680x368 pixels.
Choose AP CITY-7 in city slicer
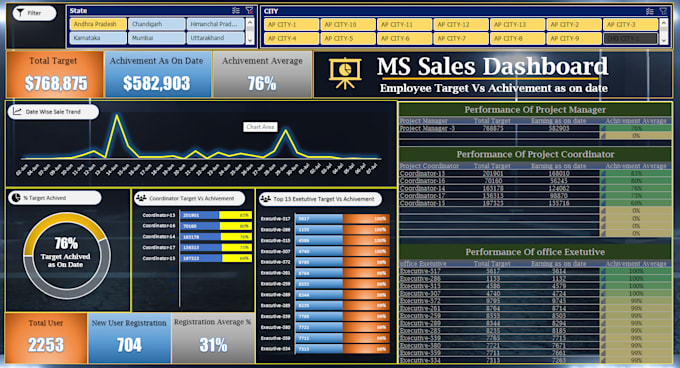coord(461,39)
